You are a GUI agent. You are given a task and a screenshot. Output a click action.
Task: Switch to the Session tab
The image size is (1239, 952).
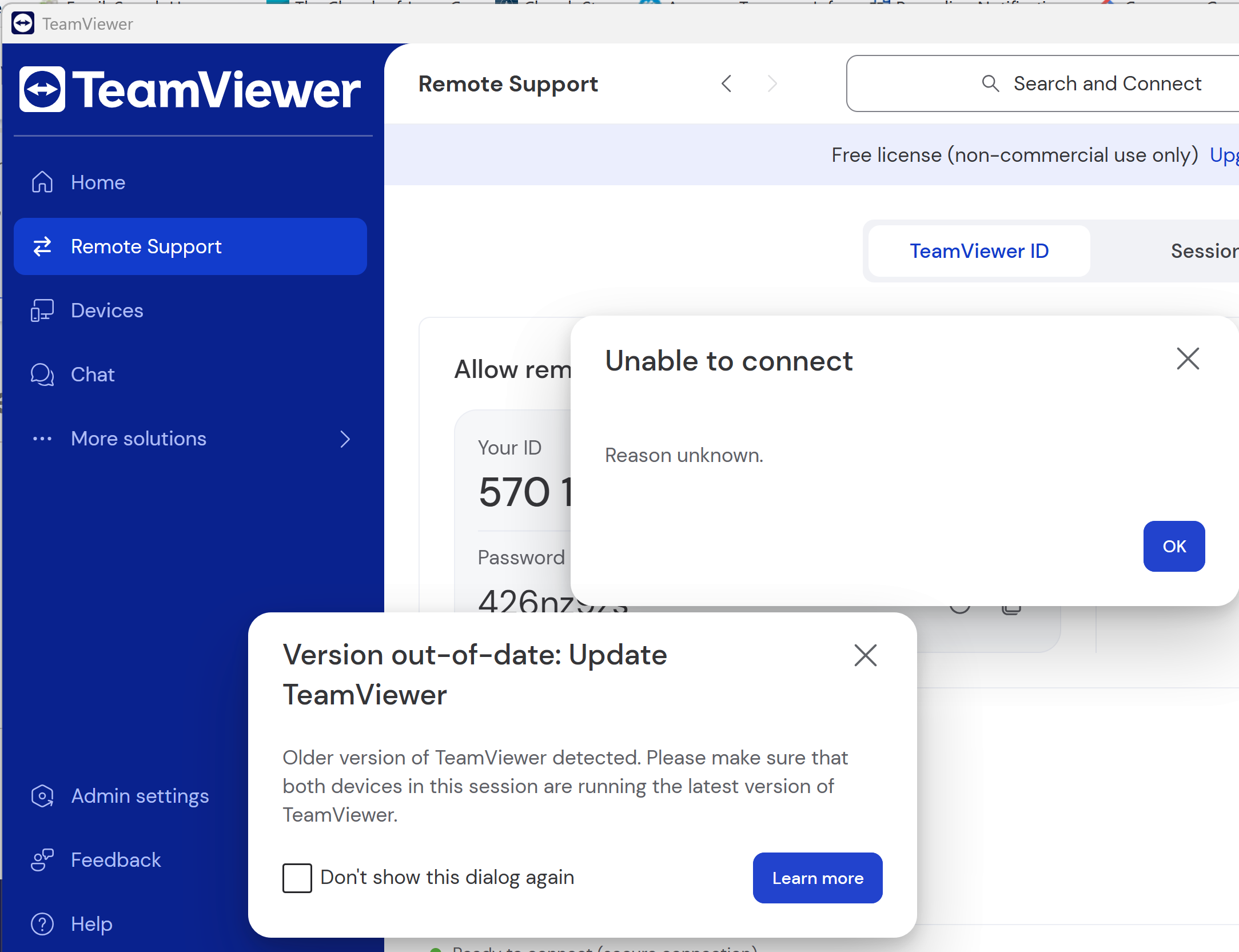pos(1204,251)
